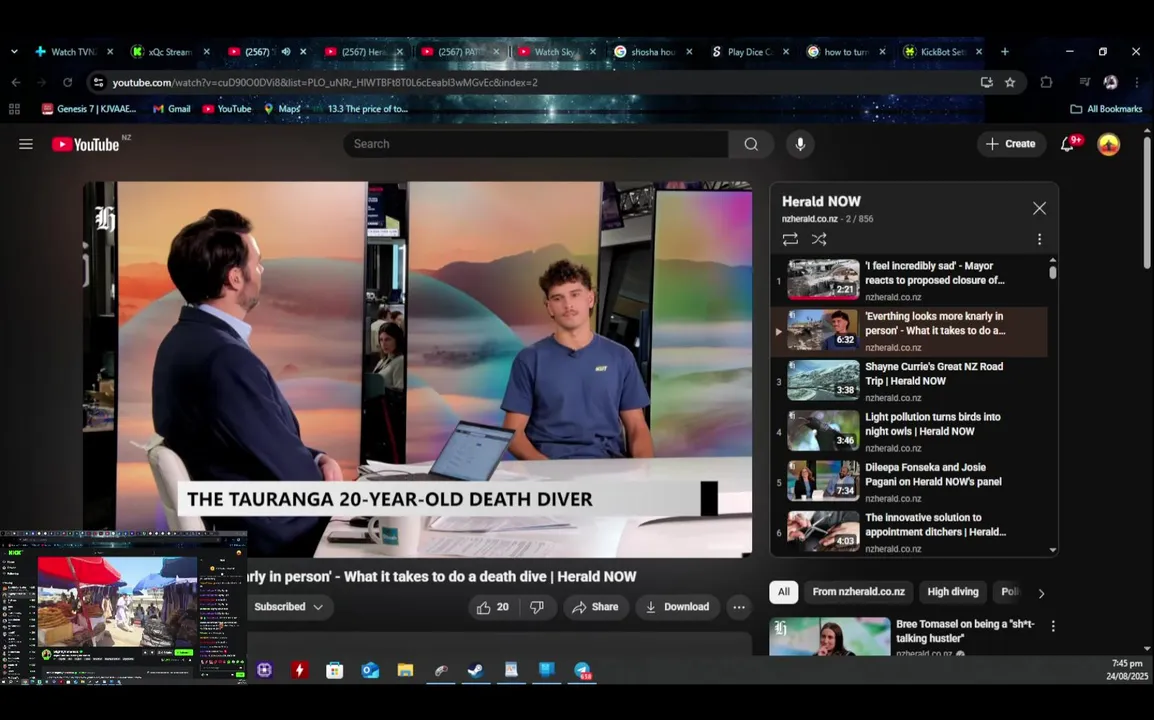Screen dimensions: 1154x720
Task: Open Microsoft Store from the taskbar
Action: click(335, 670)
